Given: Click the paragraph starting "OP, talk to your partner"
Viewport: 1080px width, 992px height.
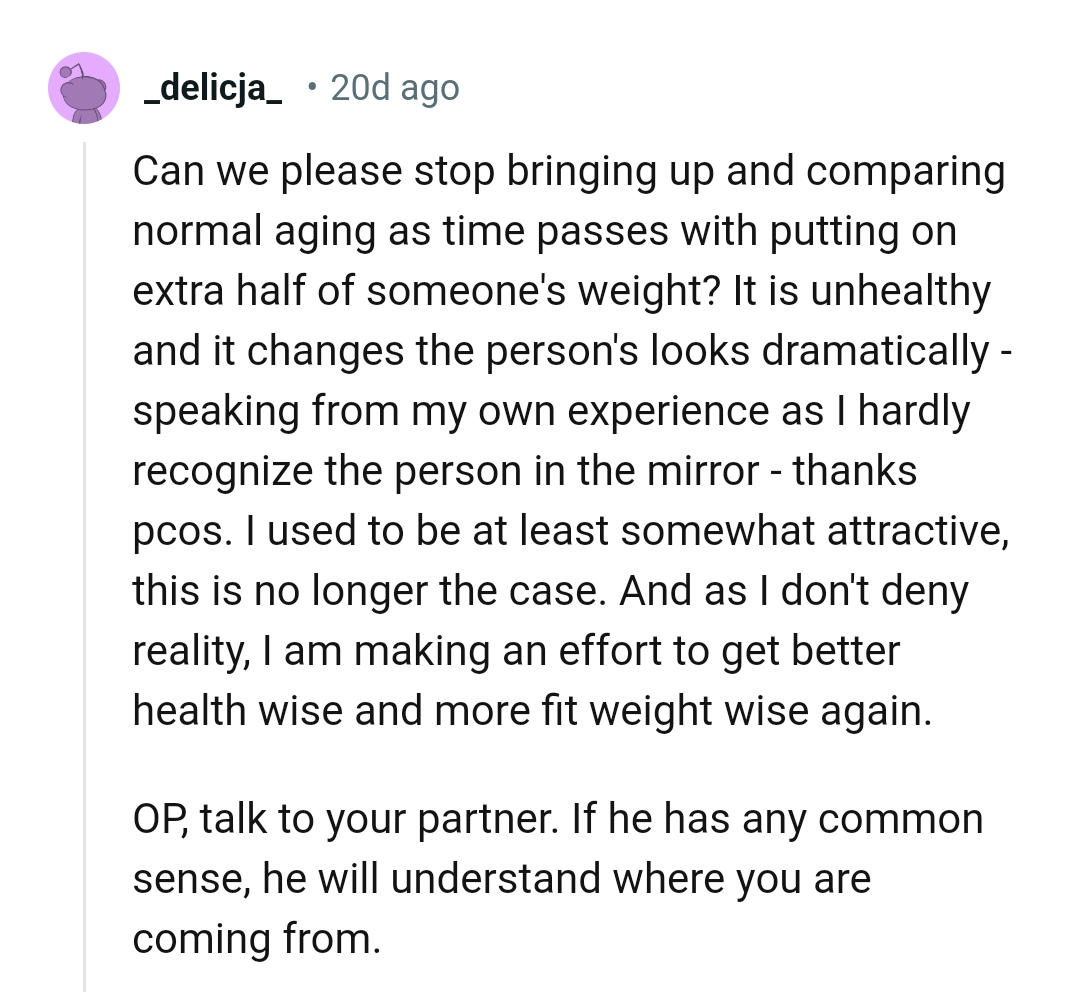Looking at the screenshot, I should pos(557,879).
